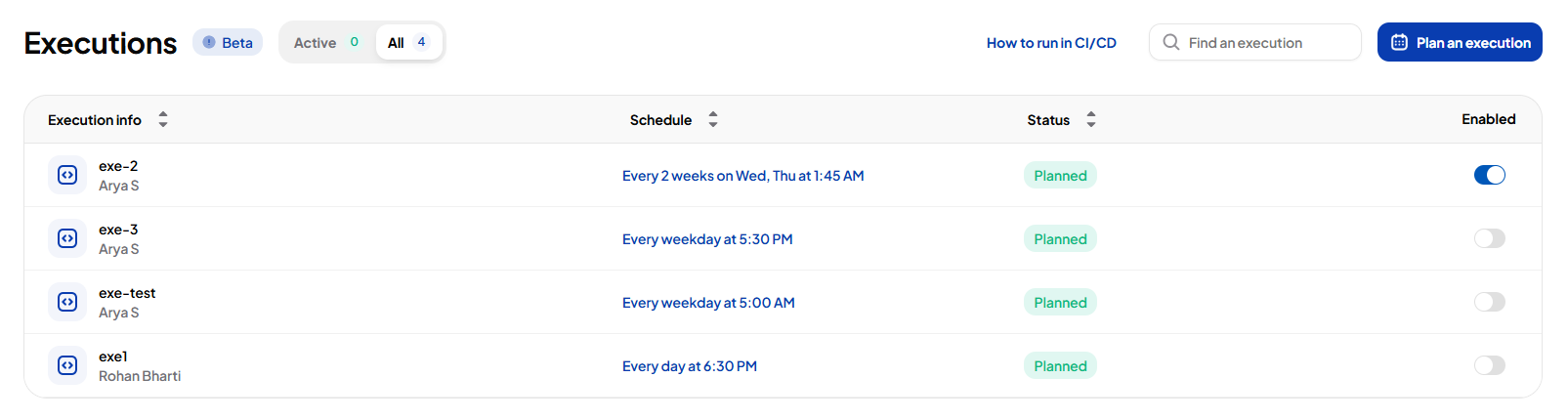Viewport: 1568px width, 420px height.
Task: Turn on the exe1 execution toggle
Action: [x=1489, y=365]
